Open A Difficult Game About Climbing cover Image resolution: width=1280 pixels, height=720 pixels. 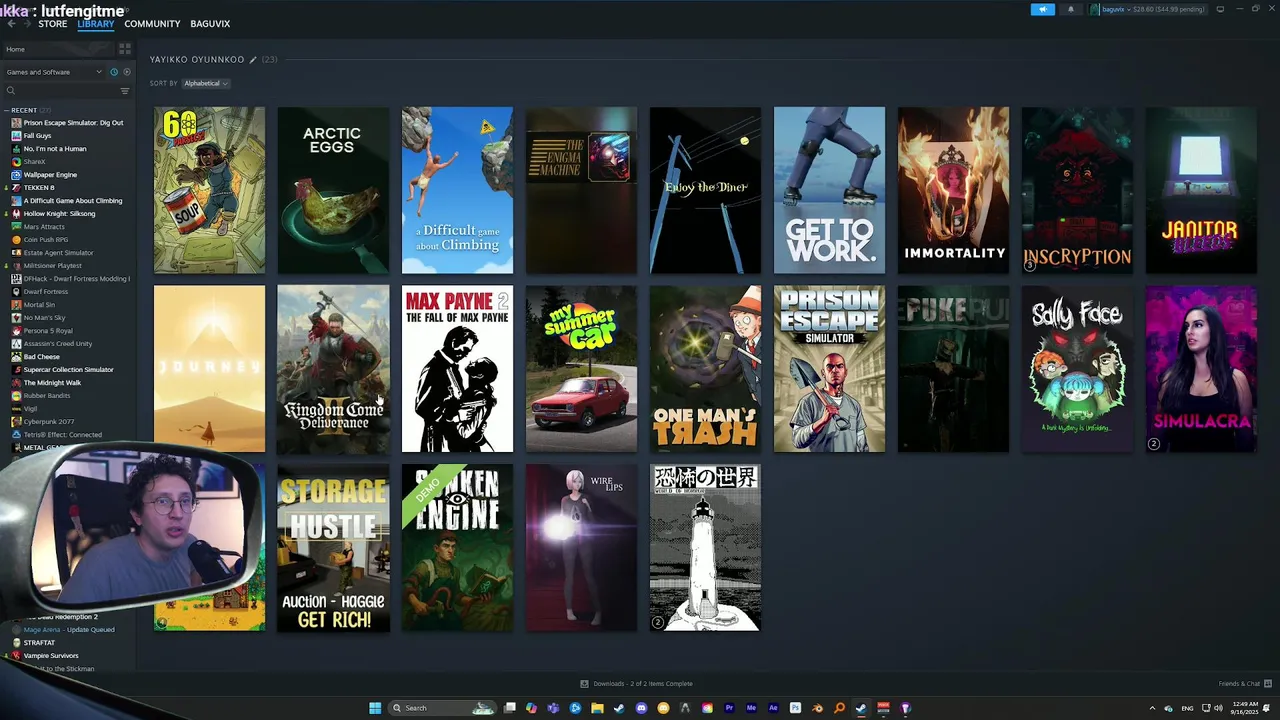click(x=457, y=190)
